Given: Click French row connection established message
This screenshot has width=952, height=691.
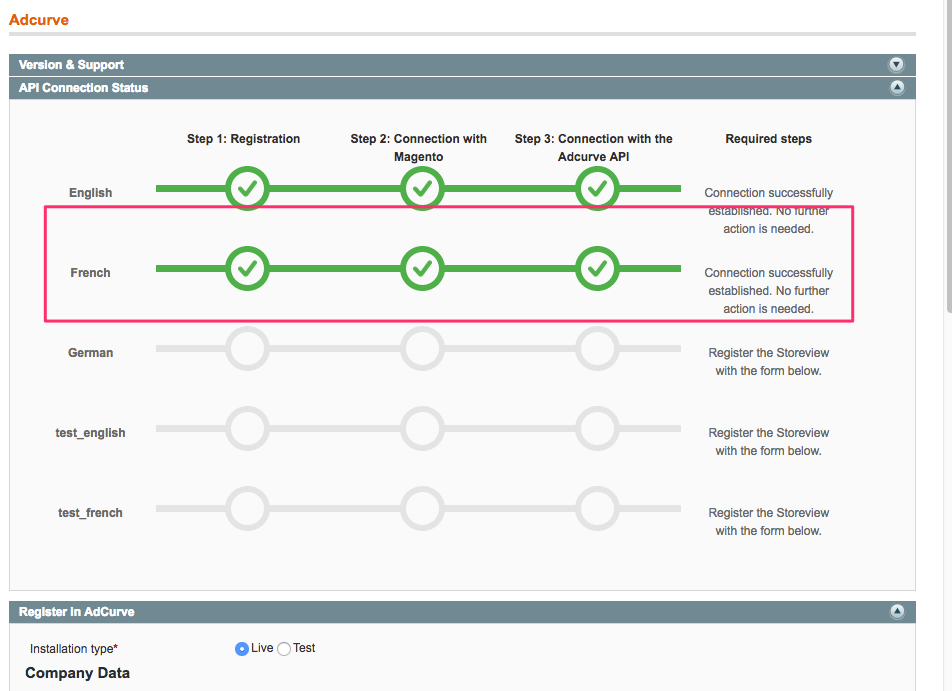Looking at the screenshot, I should point(769,291).
